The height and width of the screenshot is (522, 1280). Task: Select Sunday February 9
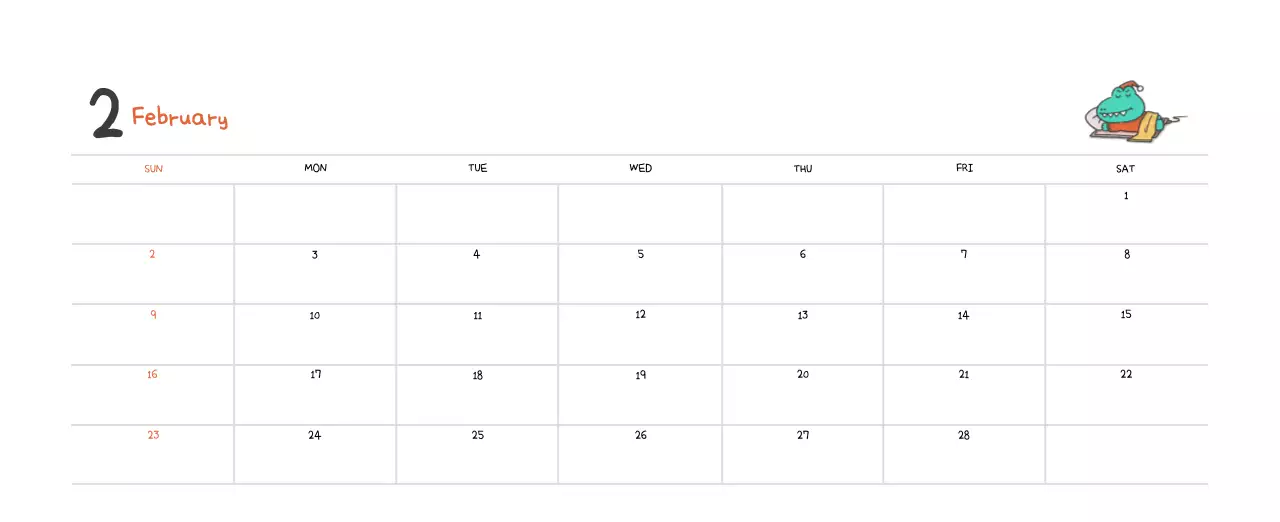pyautogui.click(x=153, y=334)
